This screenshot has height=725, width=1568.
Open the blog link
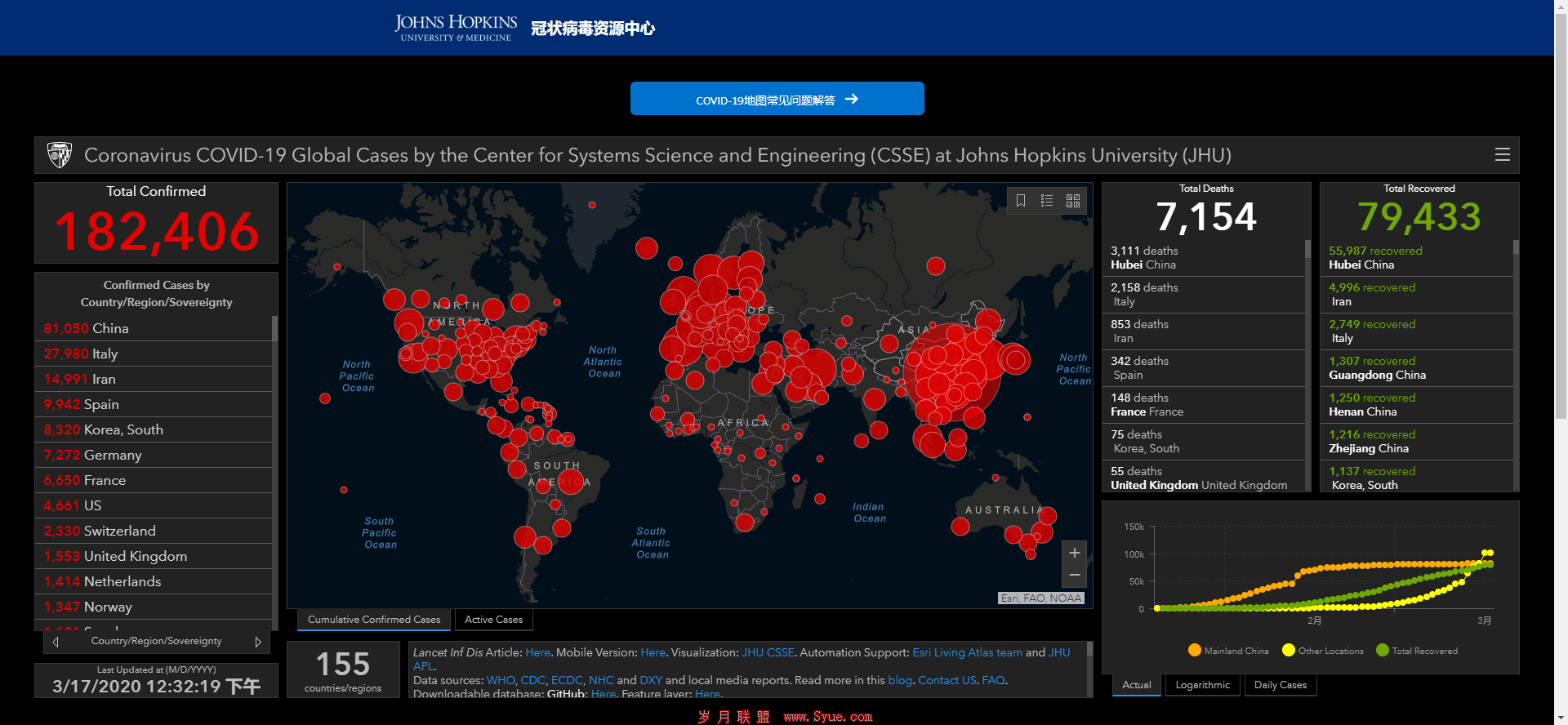[x=900, y=680]
